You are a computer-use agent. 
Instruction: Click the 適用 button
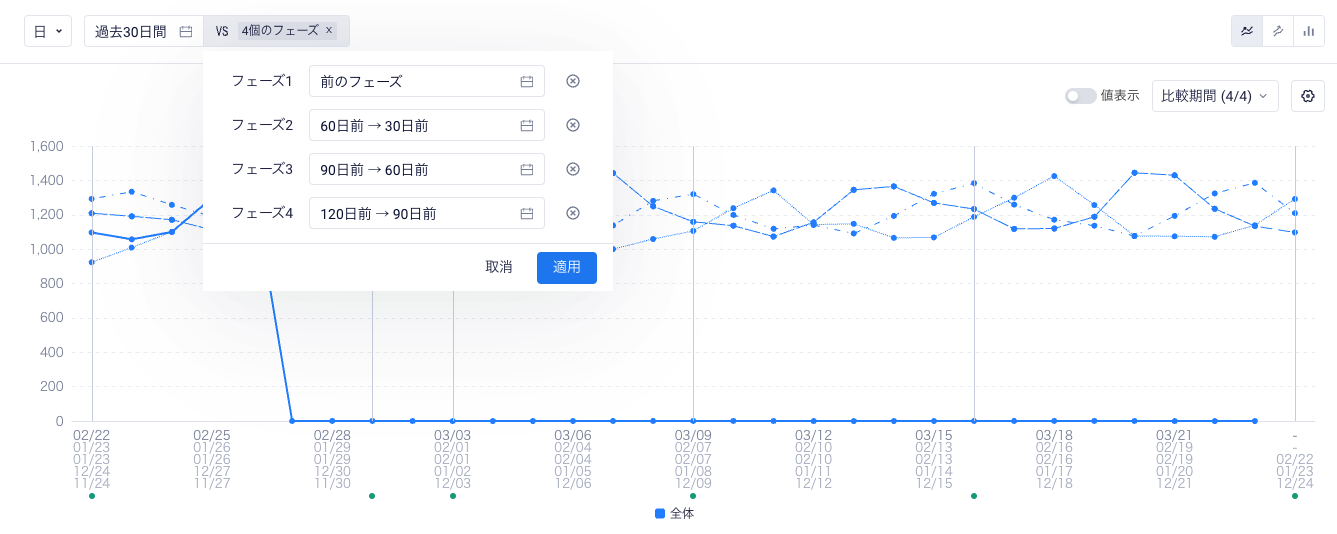pos(566,267)
